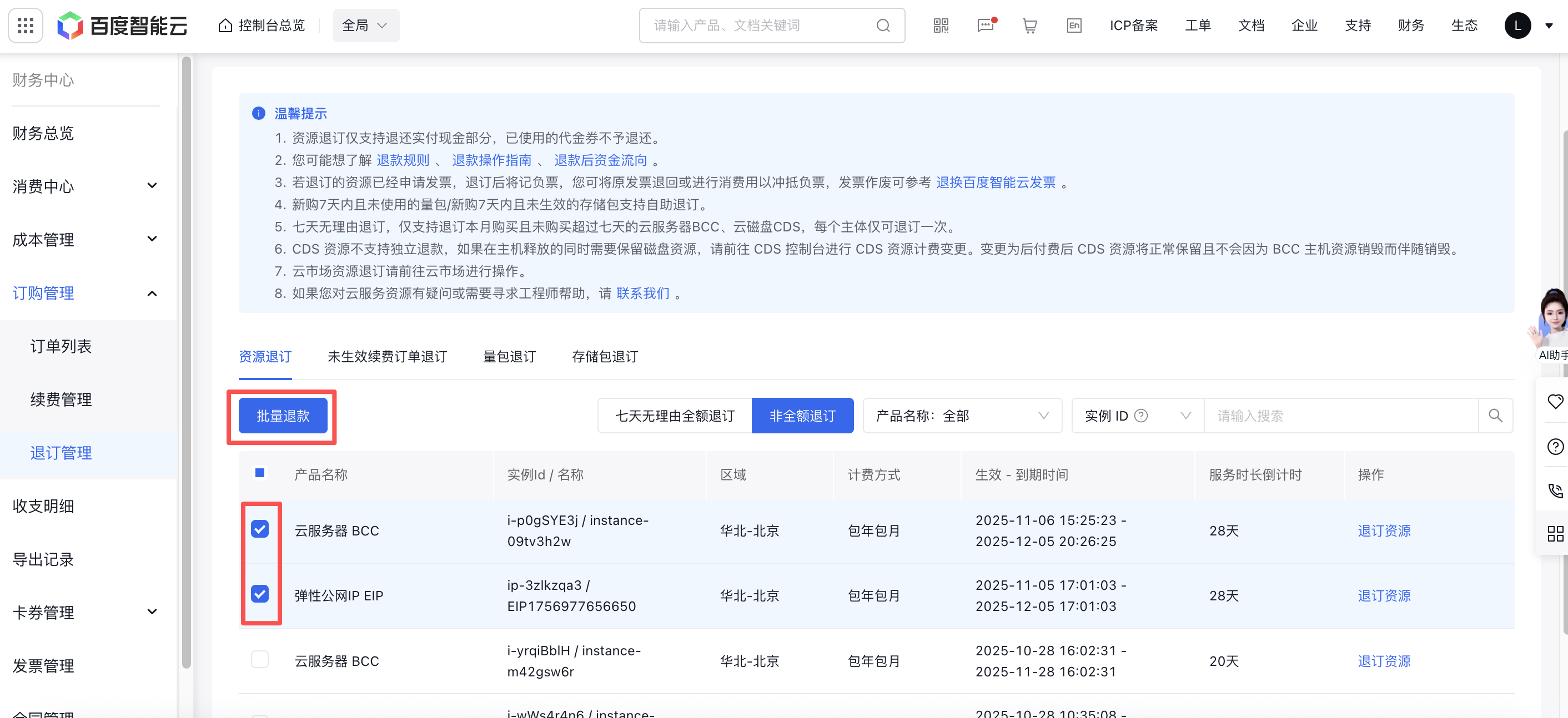The height and width of the screenshot is (718, 1568).
Task: Click the search magnifier in top search box
Action: [x=883, y=26]
